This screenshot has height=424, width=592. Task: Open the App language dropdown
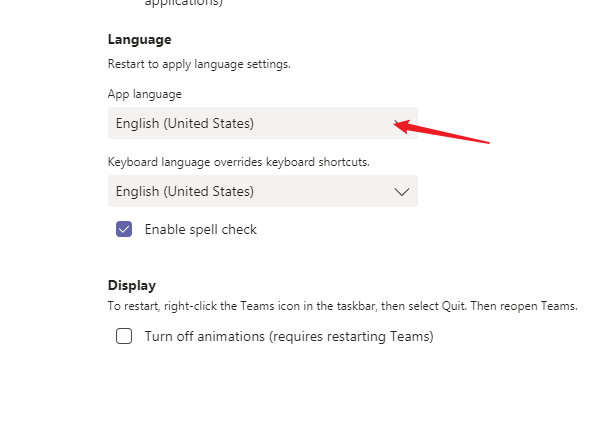tap(263, 123)
